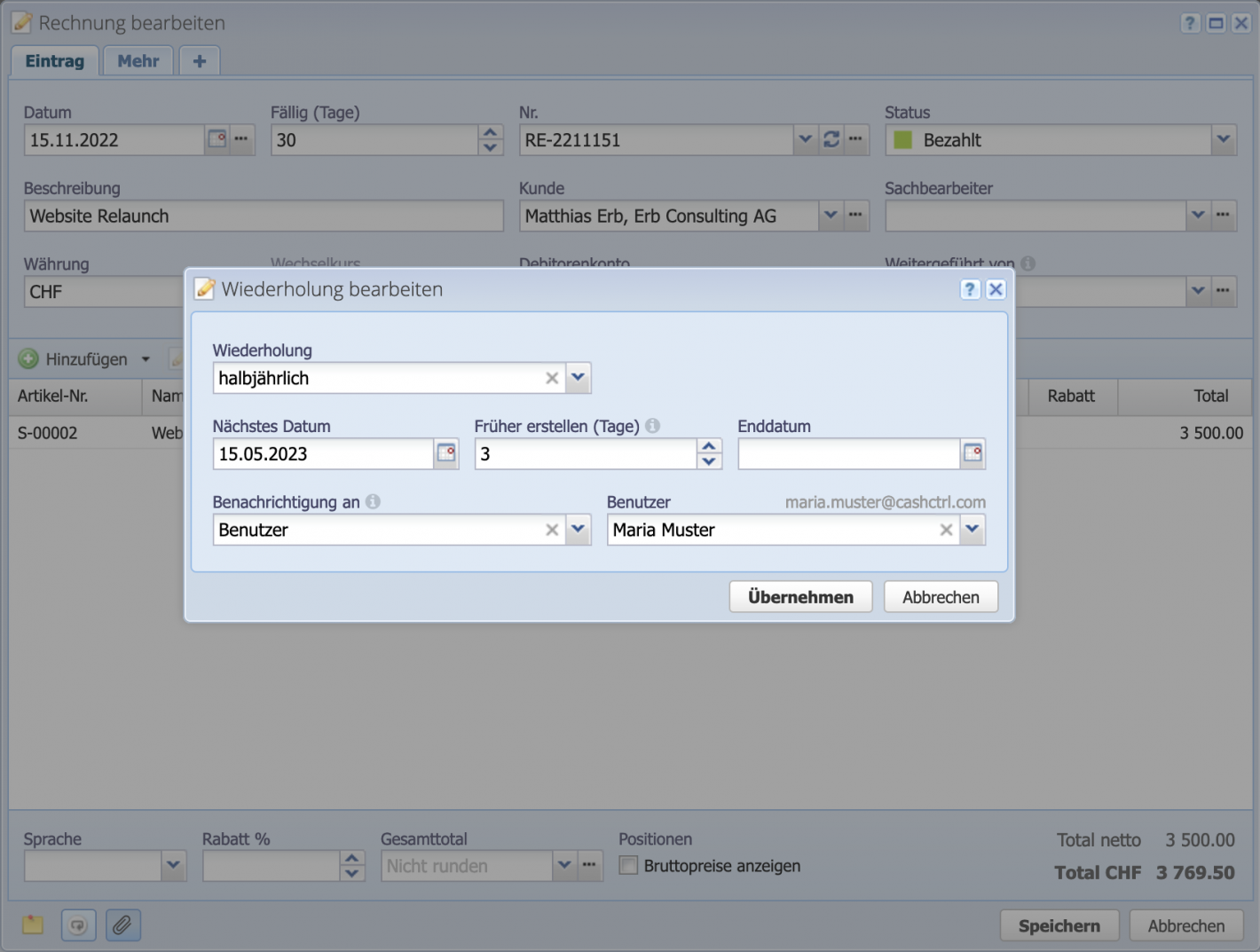
Task: Open the calendar picker for Nächstes Datum
Action: pos(446,453)
